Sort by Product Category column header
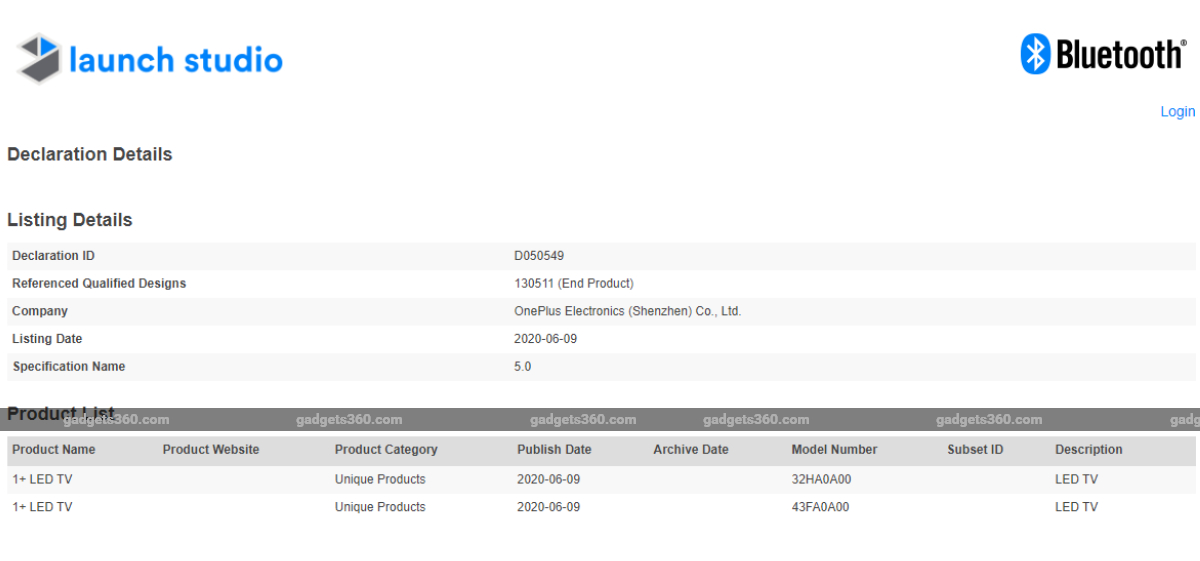Image resolution: width=1200 pixels, height=561 pixels. click(x=386, y=450)
